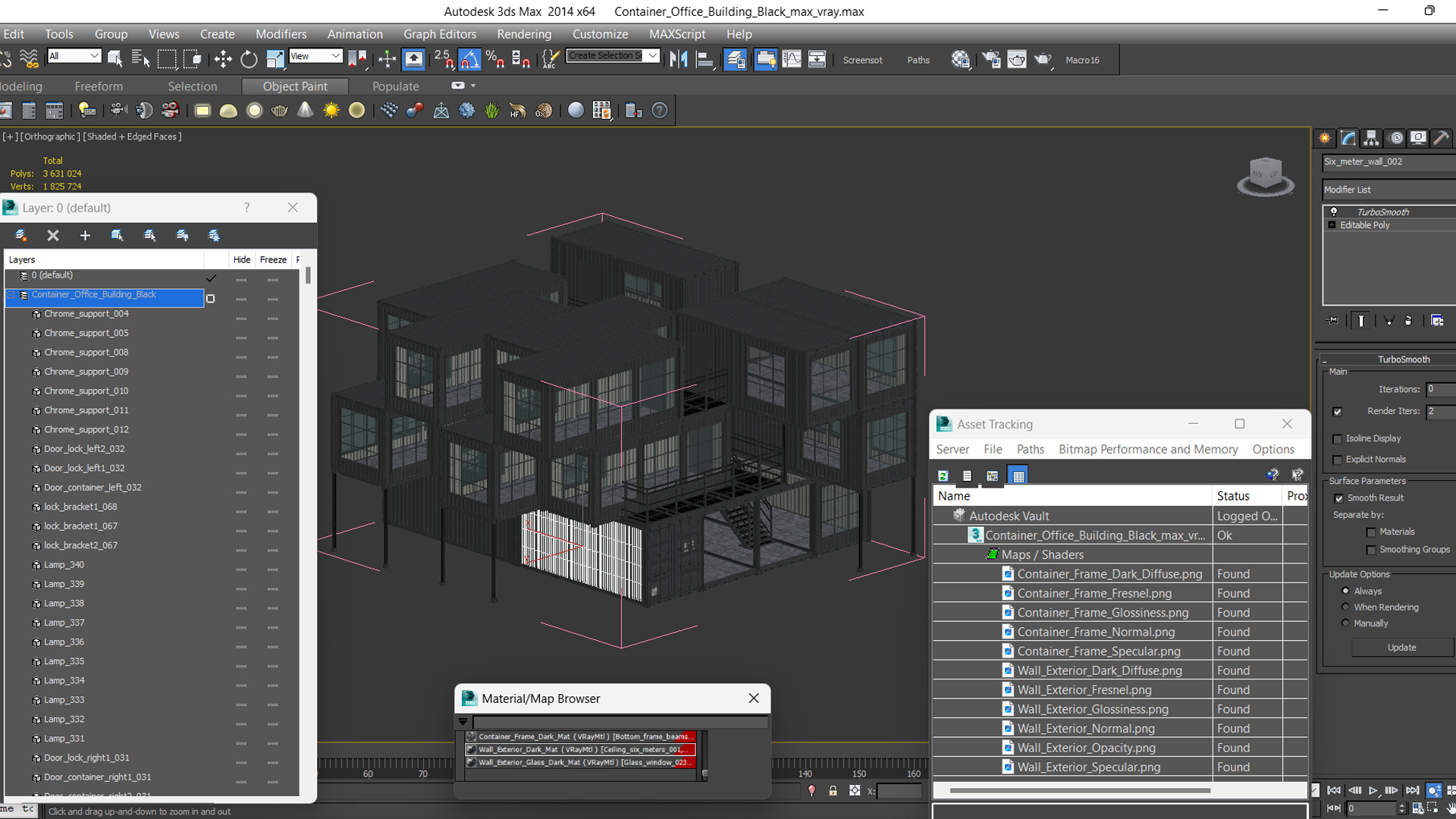The height and width of the screenshot is (819, 1456).
Task: Click Refresh icon in Asset Tracking
Action: pyautogui.click(x=943, y=475)
